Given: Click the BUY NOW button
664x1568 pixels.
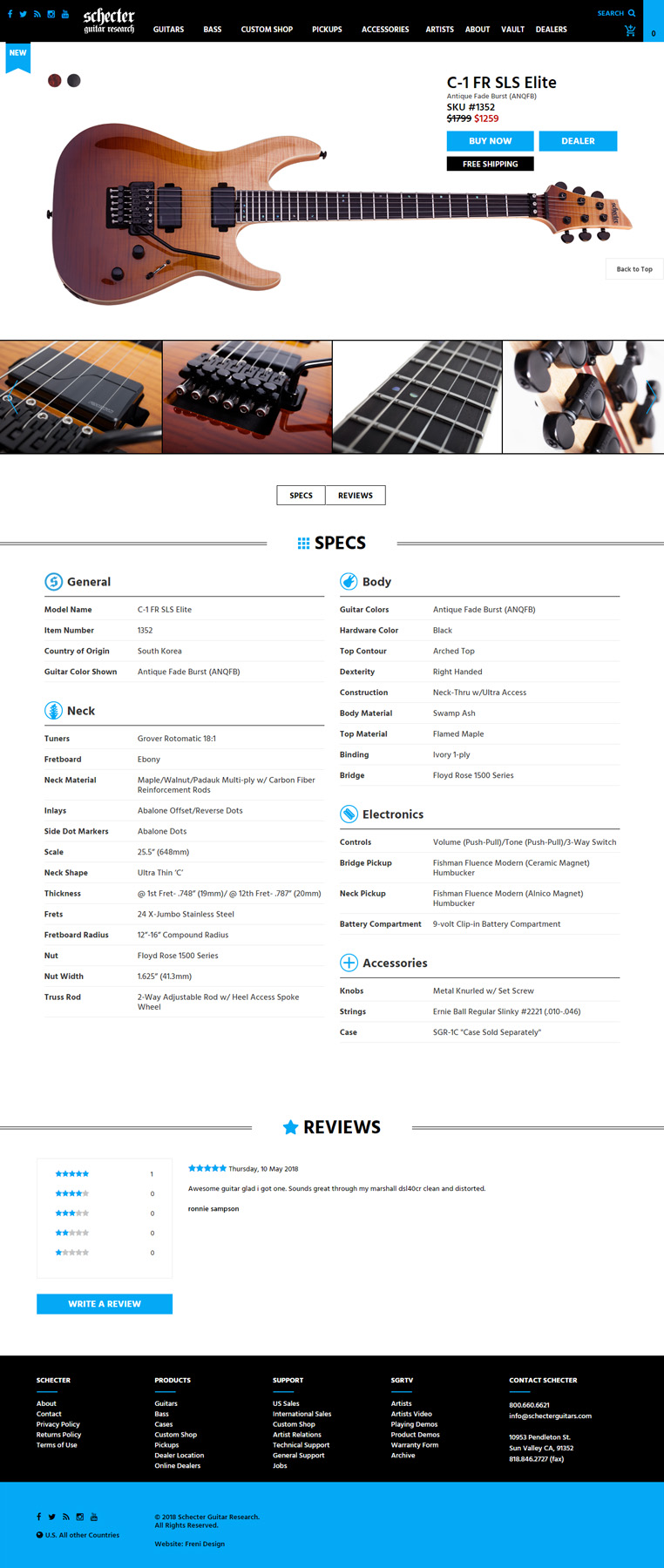Looking at the screenshot, I should pyautogui.click(x=491, y=140).
